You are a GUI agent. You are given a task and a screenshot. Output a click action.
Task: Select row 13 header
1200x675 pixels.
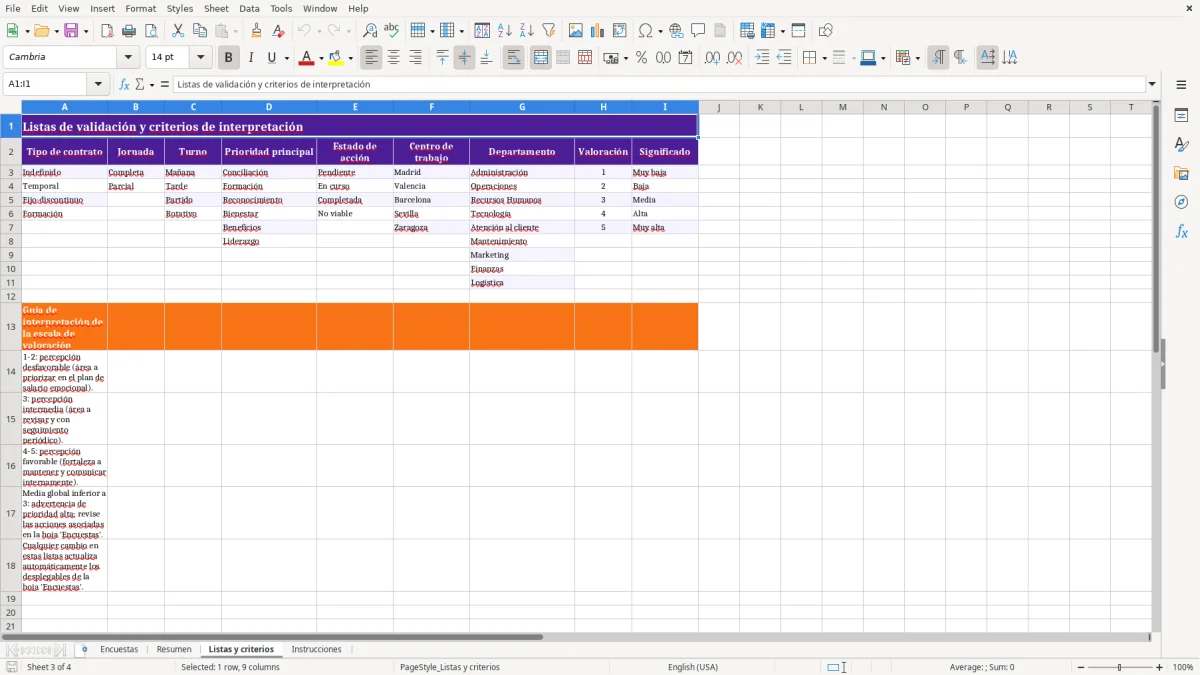click(x=11, y=326)
